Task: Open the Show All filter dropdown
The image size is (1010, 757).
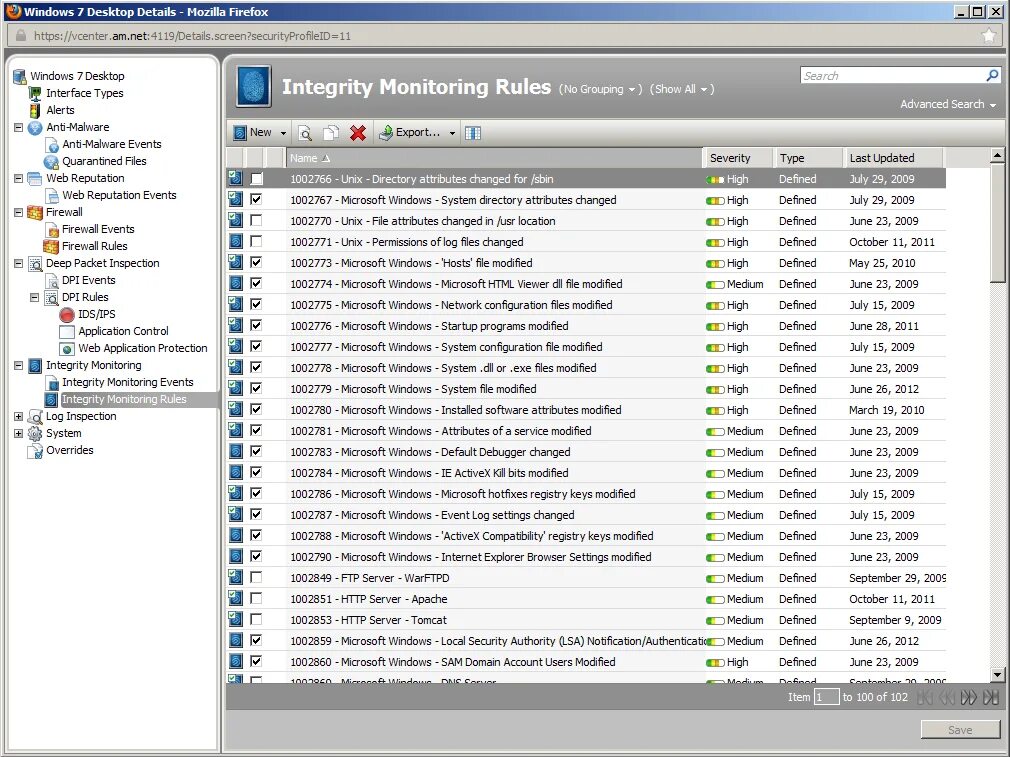Action: [x=682, y=90]
